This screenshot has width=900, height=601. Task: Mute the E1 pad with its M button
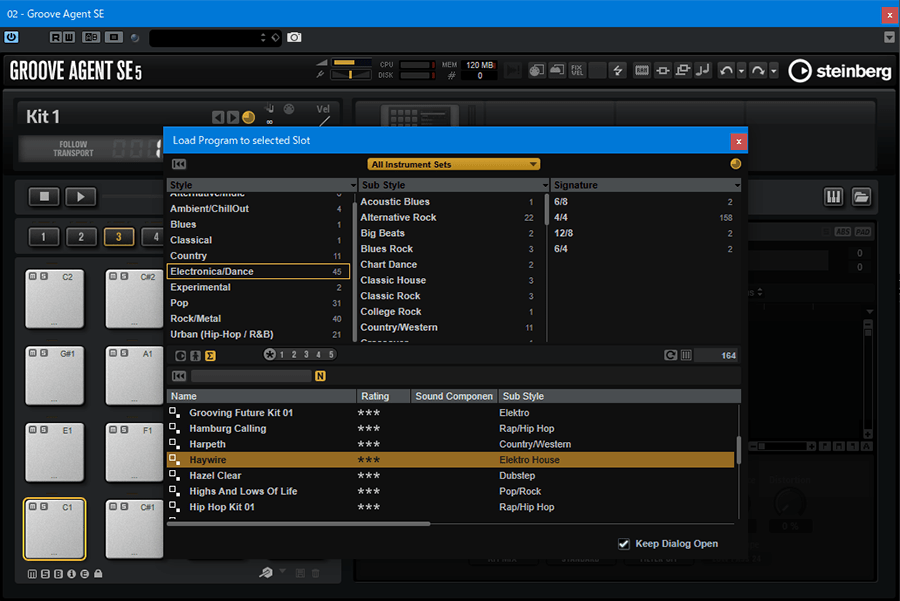33,430
